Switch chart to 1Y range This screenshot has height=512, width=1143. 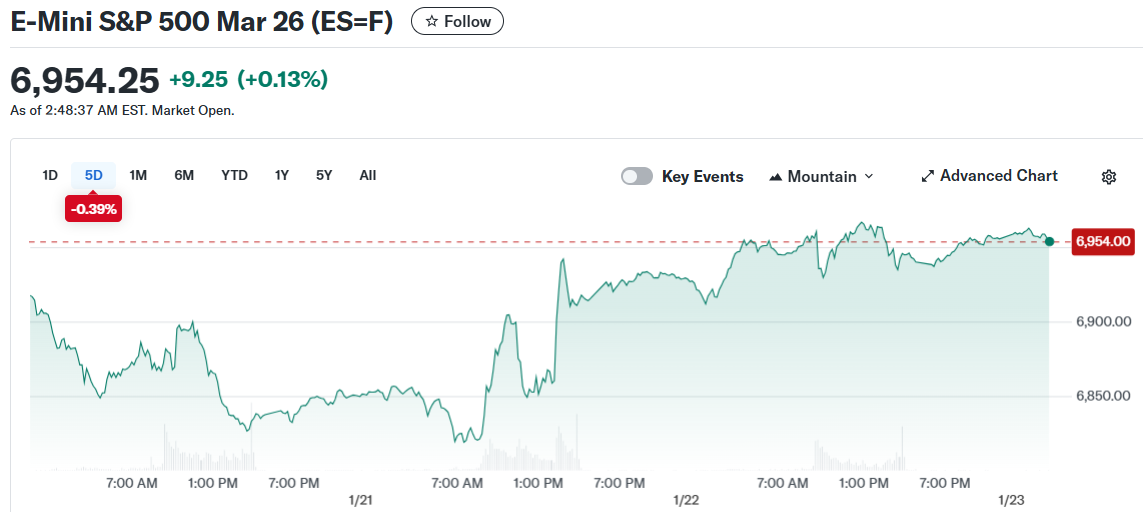pos(282,175)
